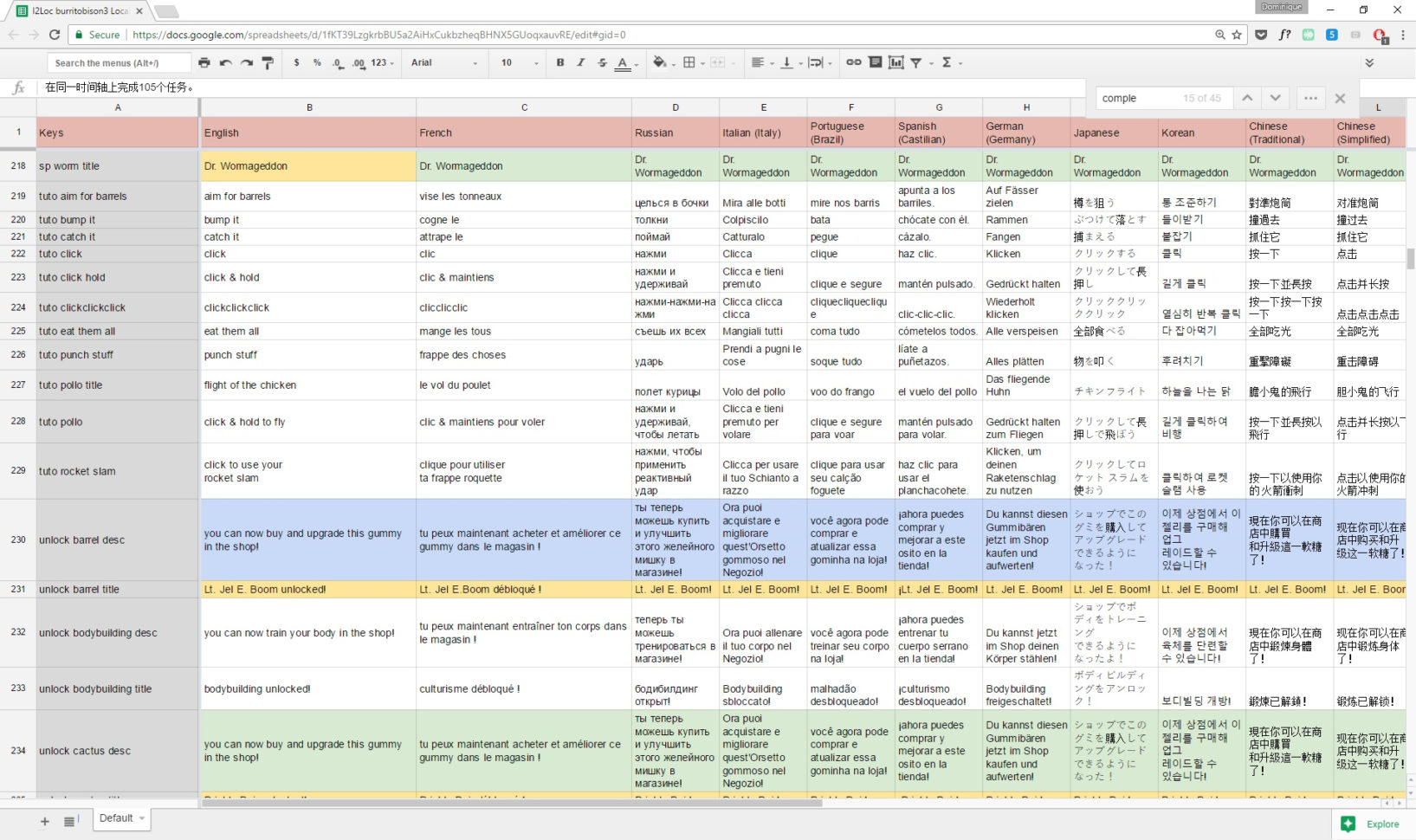Toggle italic formatting
The image size is (1416, 840).
(580, 62)
